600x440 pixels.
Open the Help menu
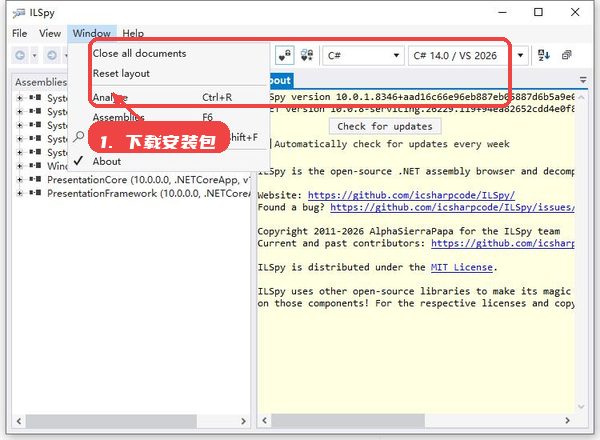[133, 34]
